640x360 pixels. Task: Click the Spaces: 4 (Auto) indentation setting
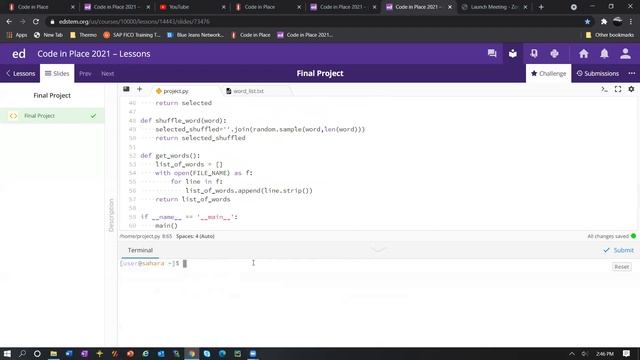click(x=195, y=236)
